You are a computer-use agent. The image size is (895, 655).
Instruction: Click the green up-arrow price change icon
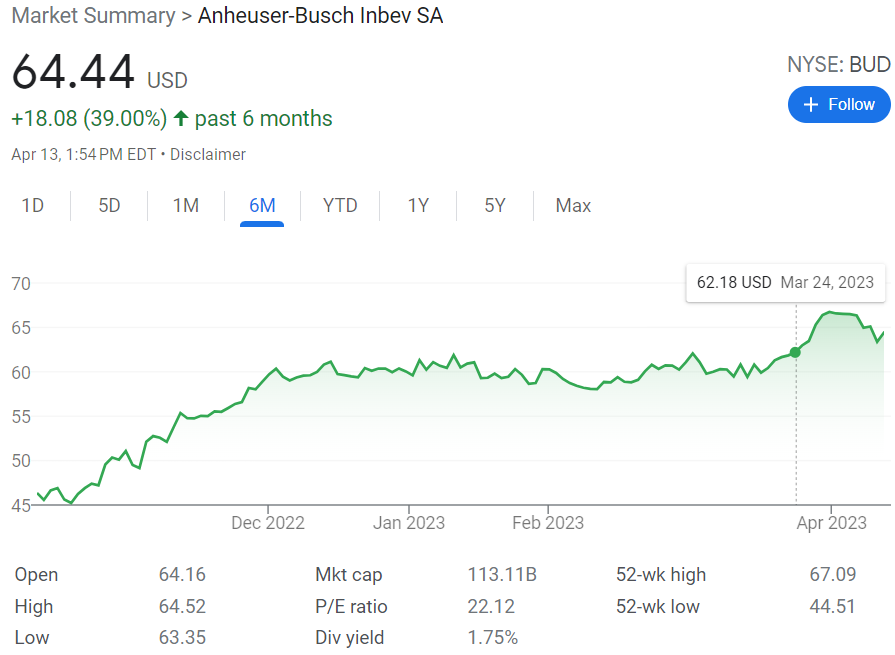(181, 118)
